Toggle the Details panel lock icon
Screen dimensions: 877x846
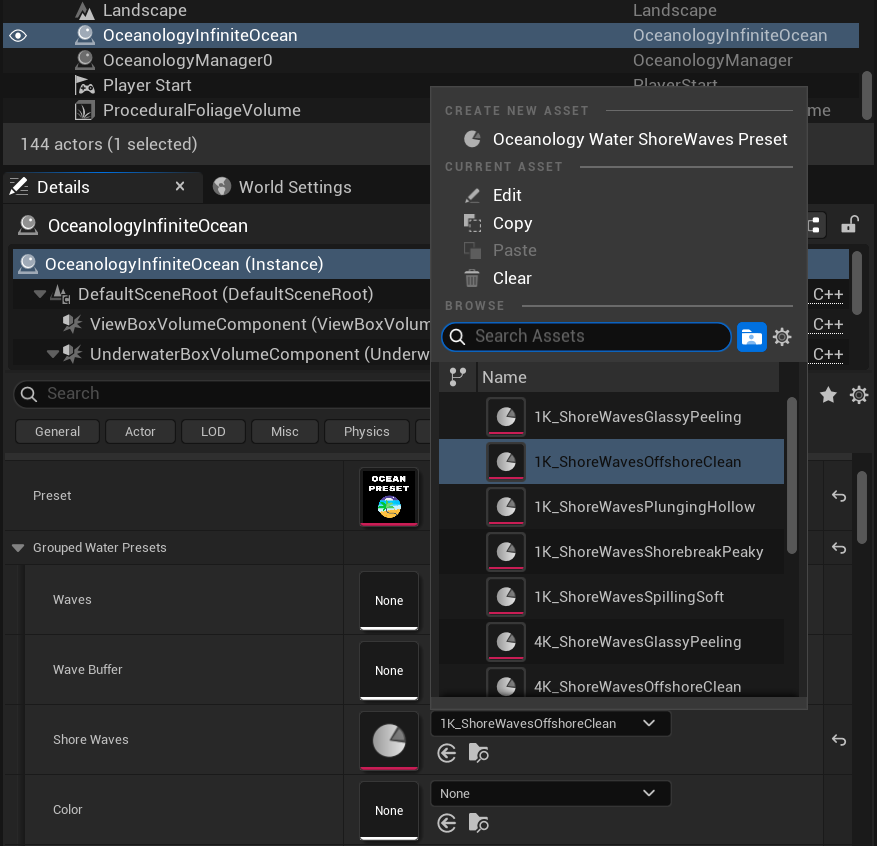pos(849,225)
